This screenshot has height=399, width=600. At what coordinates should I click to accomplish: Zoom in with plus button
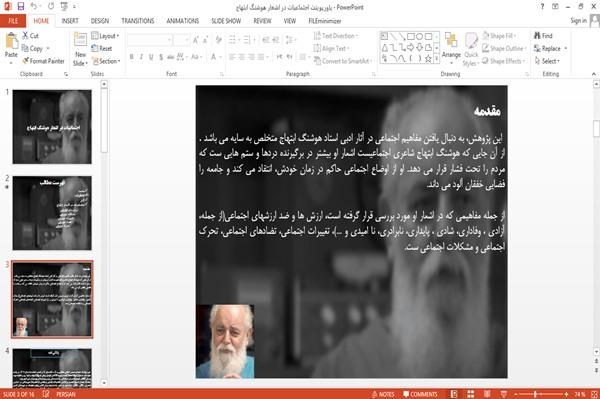pyautogui.click(x=566, y=394)
